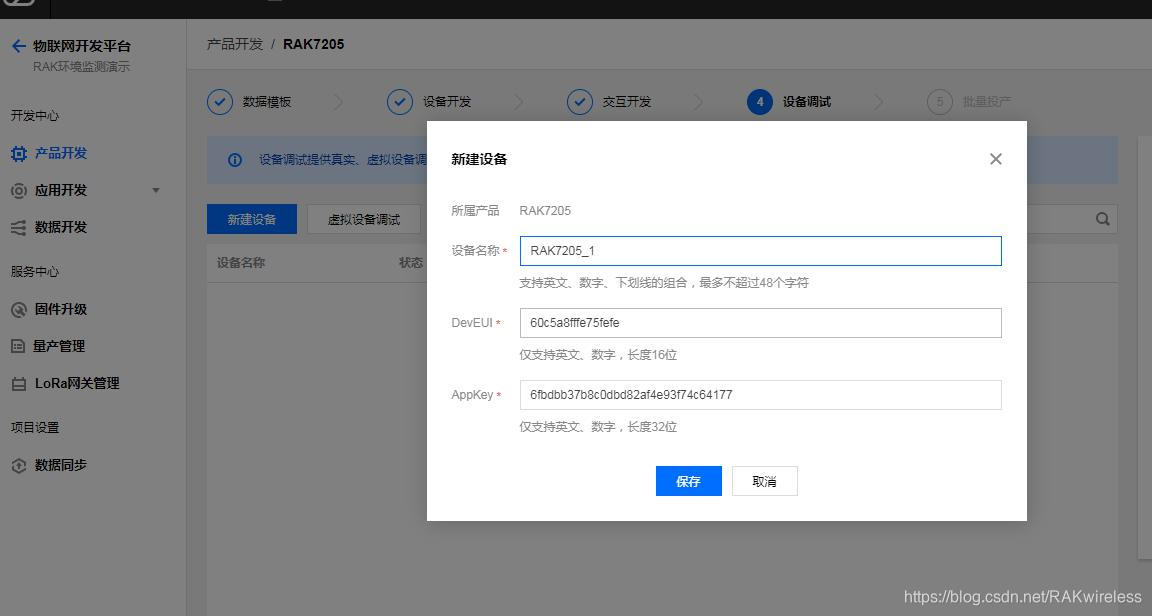Click the 设备开发 checkmark circle
1152x616 pixels.
tap(400, 102)
